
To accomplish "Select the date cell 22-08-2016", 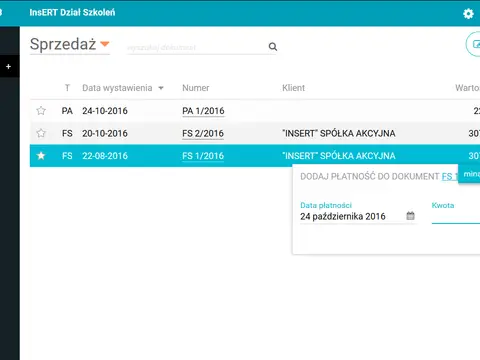I will click(105, 156).
